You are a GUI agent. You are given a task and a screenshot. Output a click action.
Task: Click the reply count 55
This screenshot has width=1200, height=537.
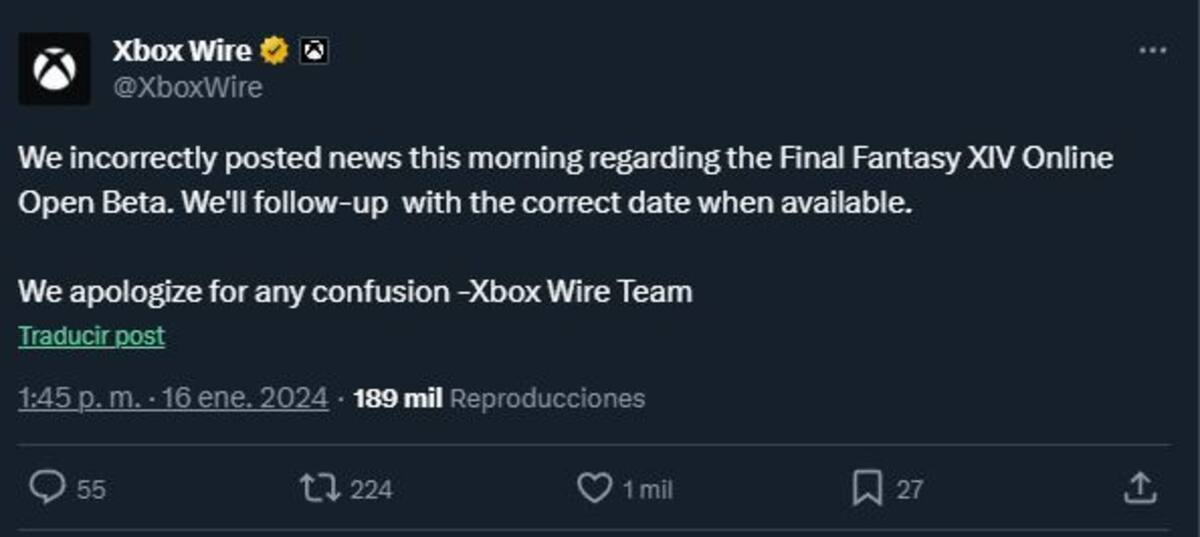91,489
